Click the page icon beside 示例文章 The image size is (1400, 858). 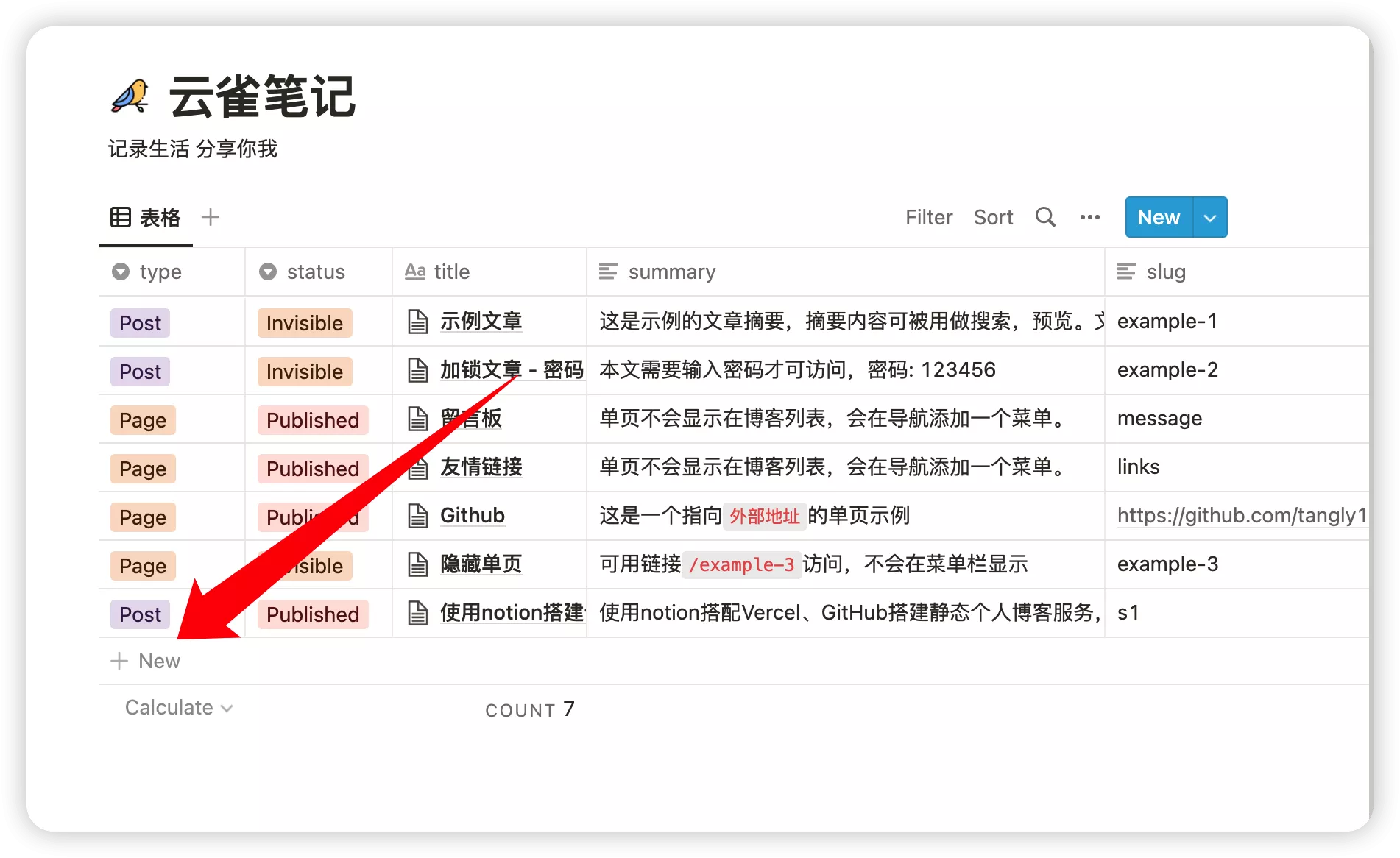point(418,322)
